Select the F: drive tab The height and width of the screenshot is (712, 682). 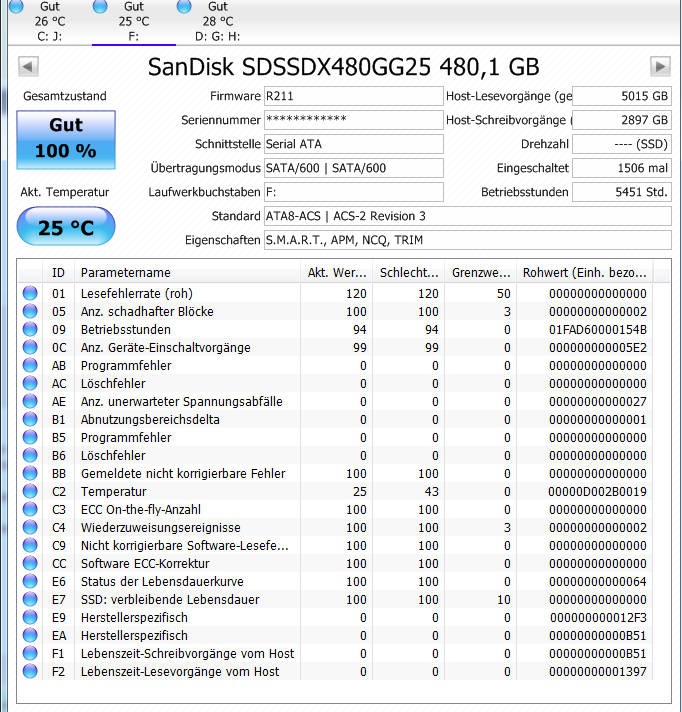tap(133, 21)
